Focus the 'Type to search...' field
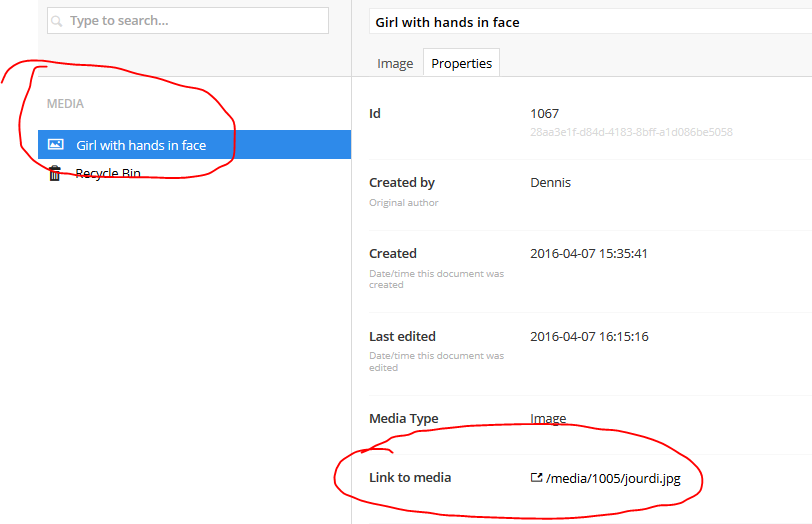 [190, 21]
